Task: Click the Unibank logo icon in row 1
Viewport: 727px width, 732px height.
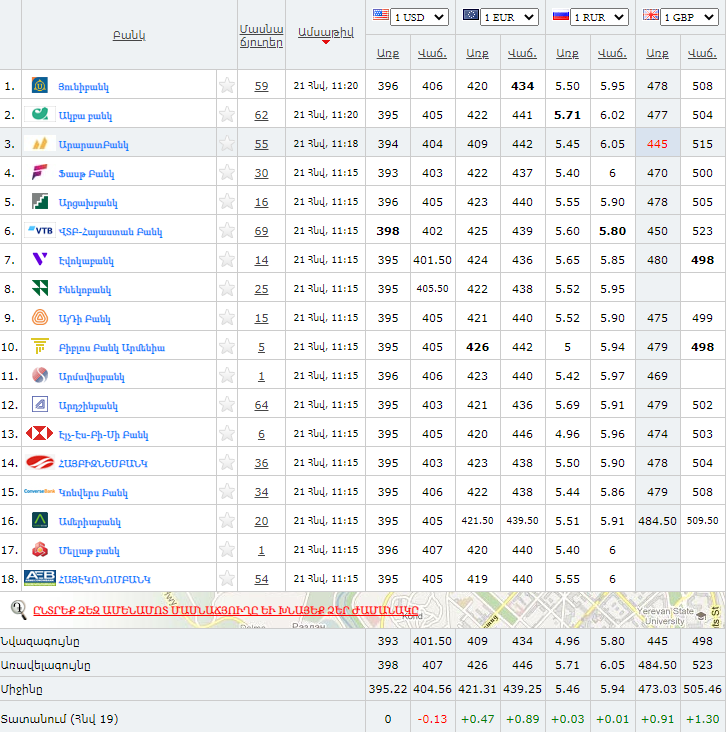Action: coord(40,85)
